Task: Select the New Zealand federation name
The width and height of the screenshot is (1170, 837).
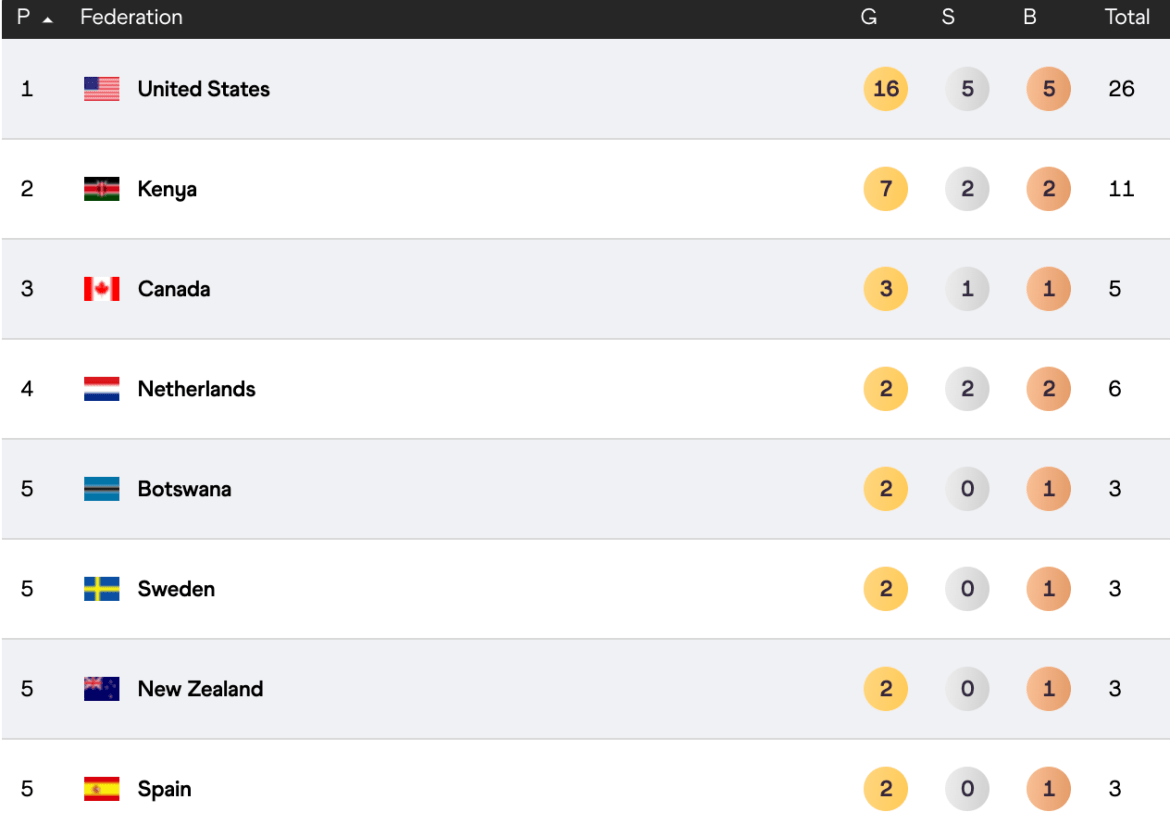Action: (x=200, y=689)
